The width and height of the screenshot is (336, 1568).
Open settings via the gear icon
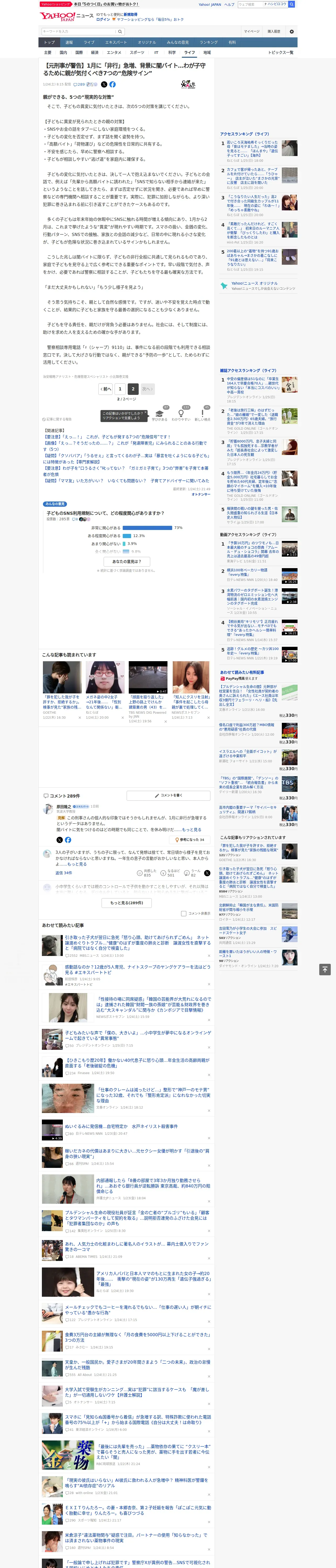292,32
